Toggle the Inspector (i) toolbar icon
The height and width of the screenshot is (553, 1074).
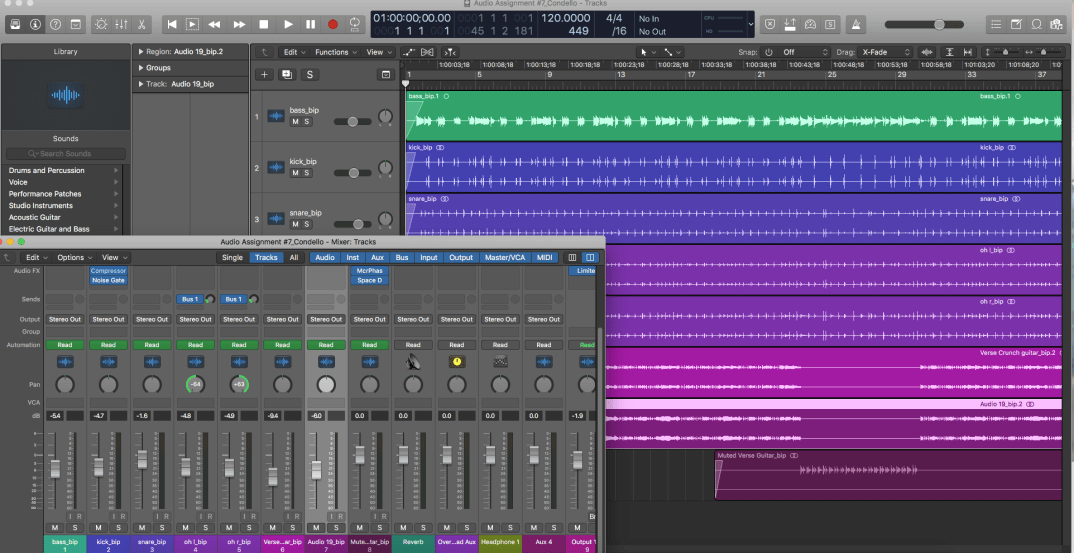36,24
